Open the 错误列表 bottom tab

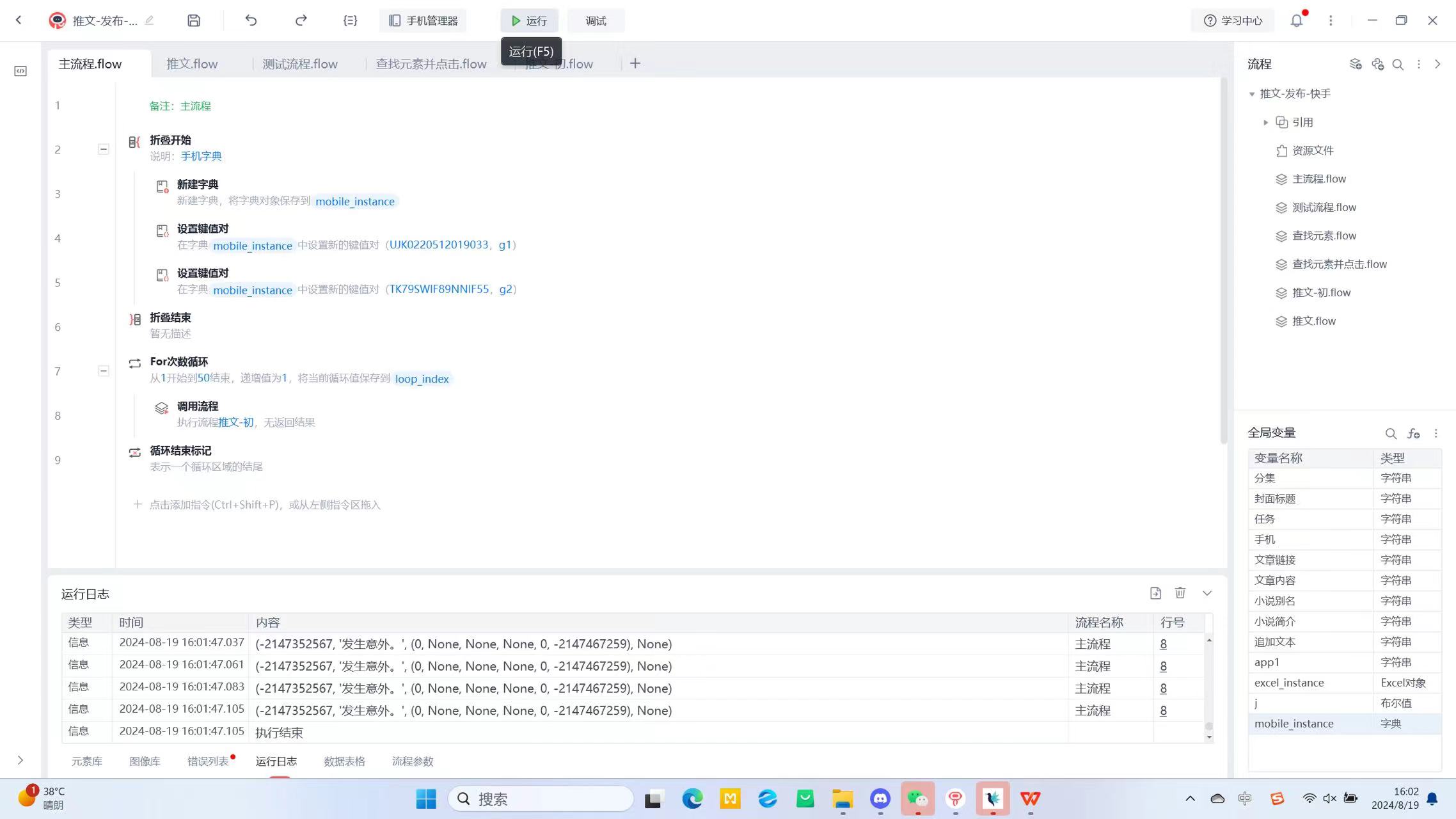[x=208, y=761]
